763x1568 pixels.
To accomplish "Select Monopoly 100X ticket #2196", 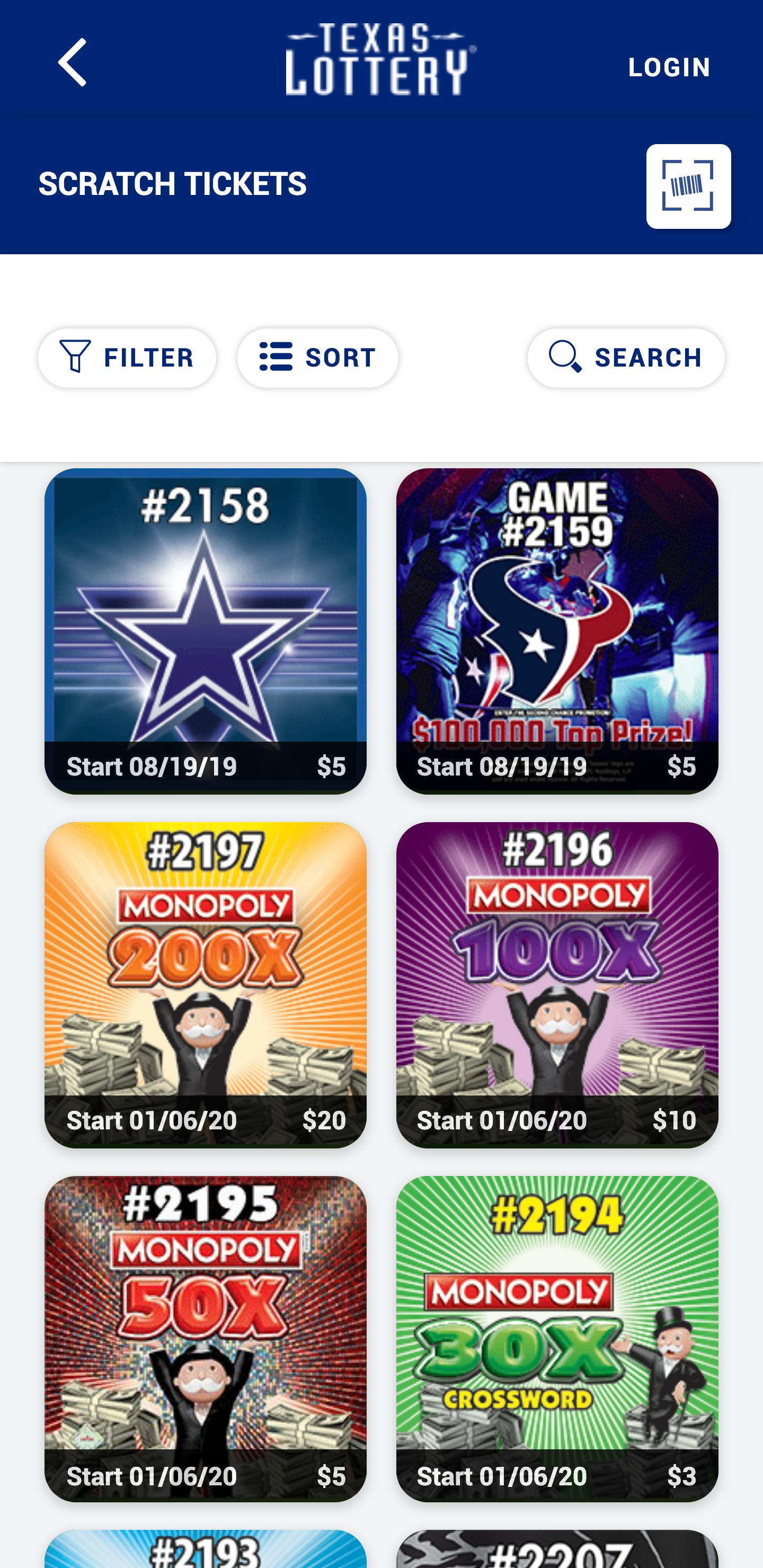I will pyautogui.click(x=557, y=985).
